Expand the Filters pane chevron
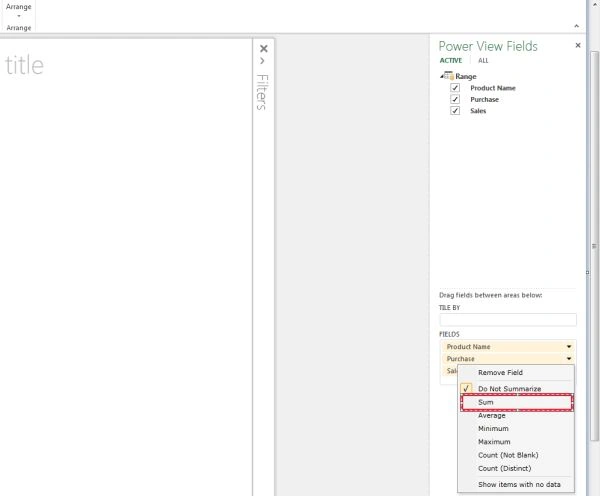Screen dimensions: 600x496 click(262, 61)
